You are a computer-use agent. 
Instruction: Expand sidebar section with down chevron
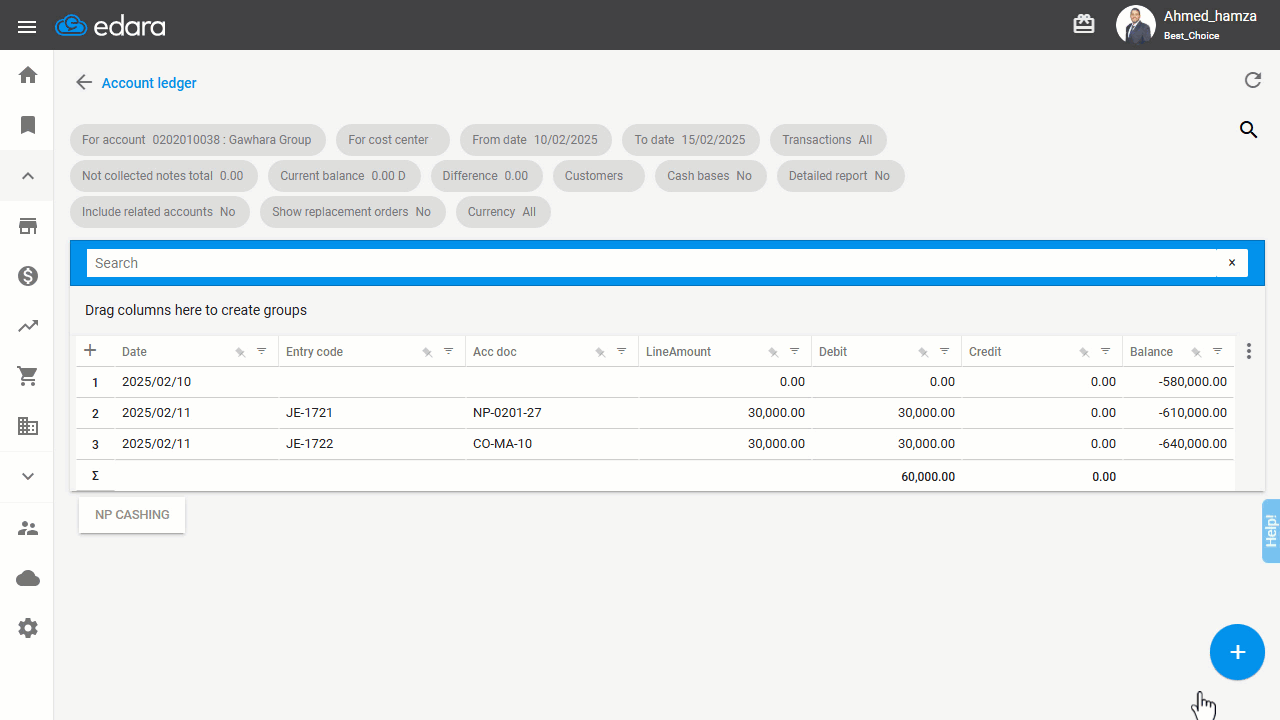point(28,476)
